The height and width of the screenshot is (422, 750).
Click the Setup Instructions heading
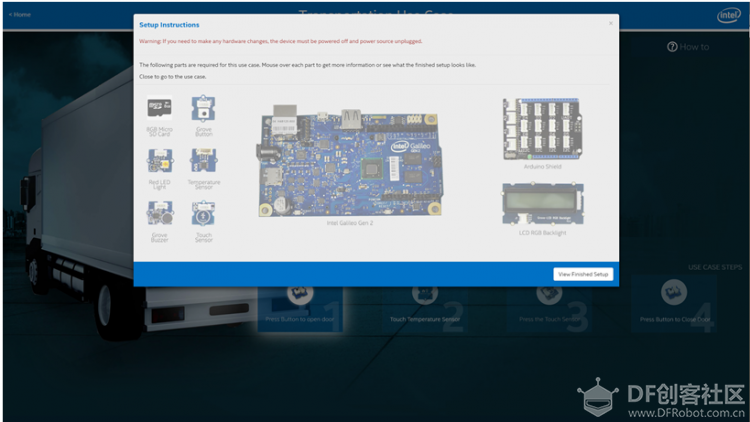click(169, 25)
